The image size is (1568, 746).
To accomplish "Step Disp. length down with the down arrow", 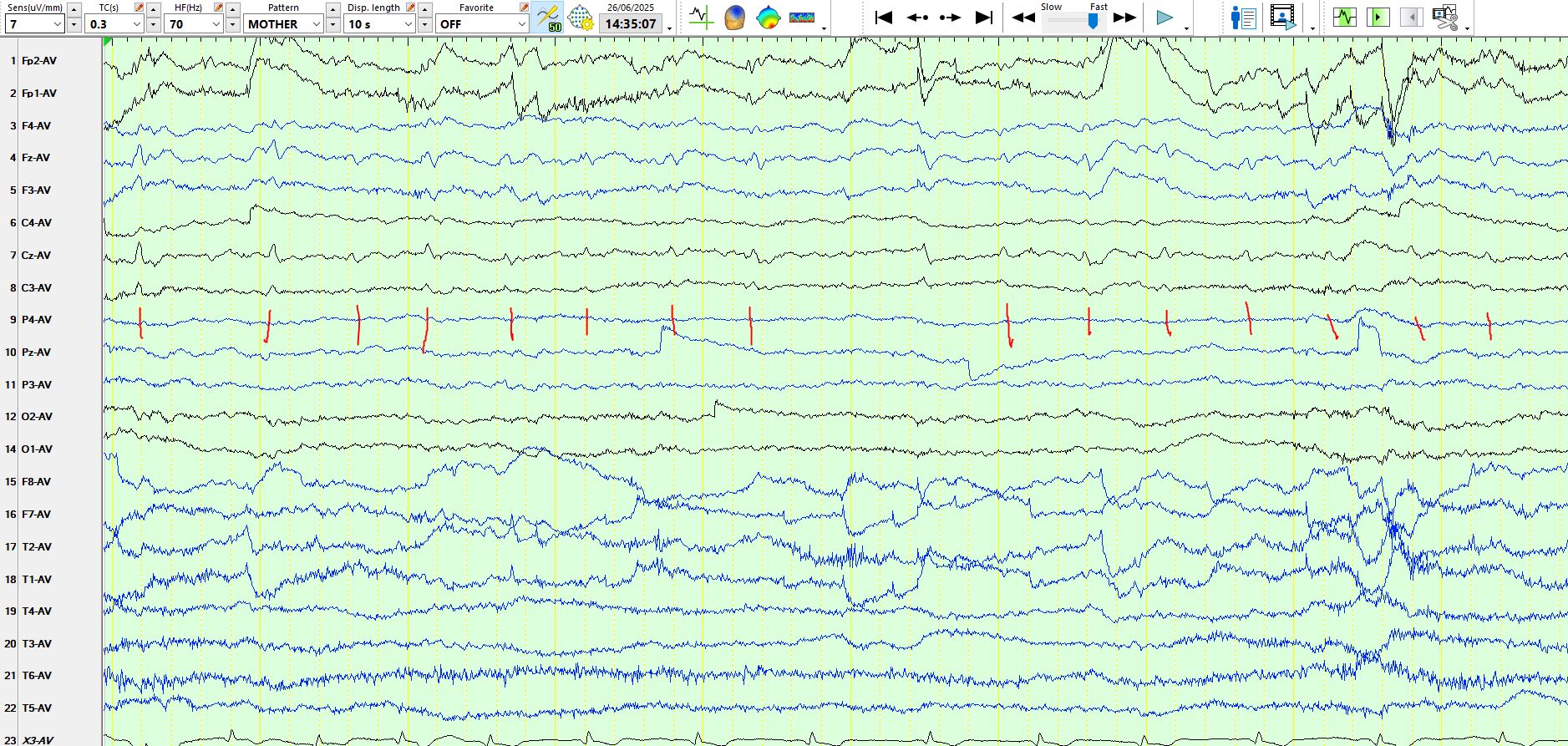I will point(424,25).
